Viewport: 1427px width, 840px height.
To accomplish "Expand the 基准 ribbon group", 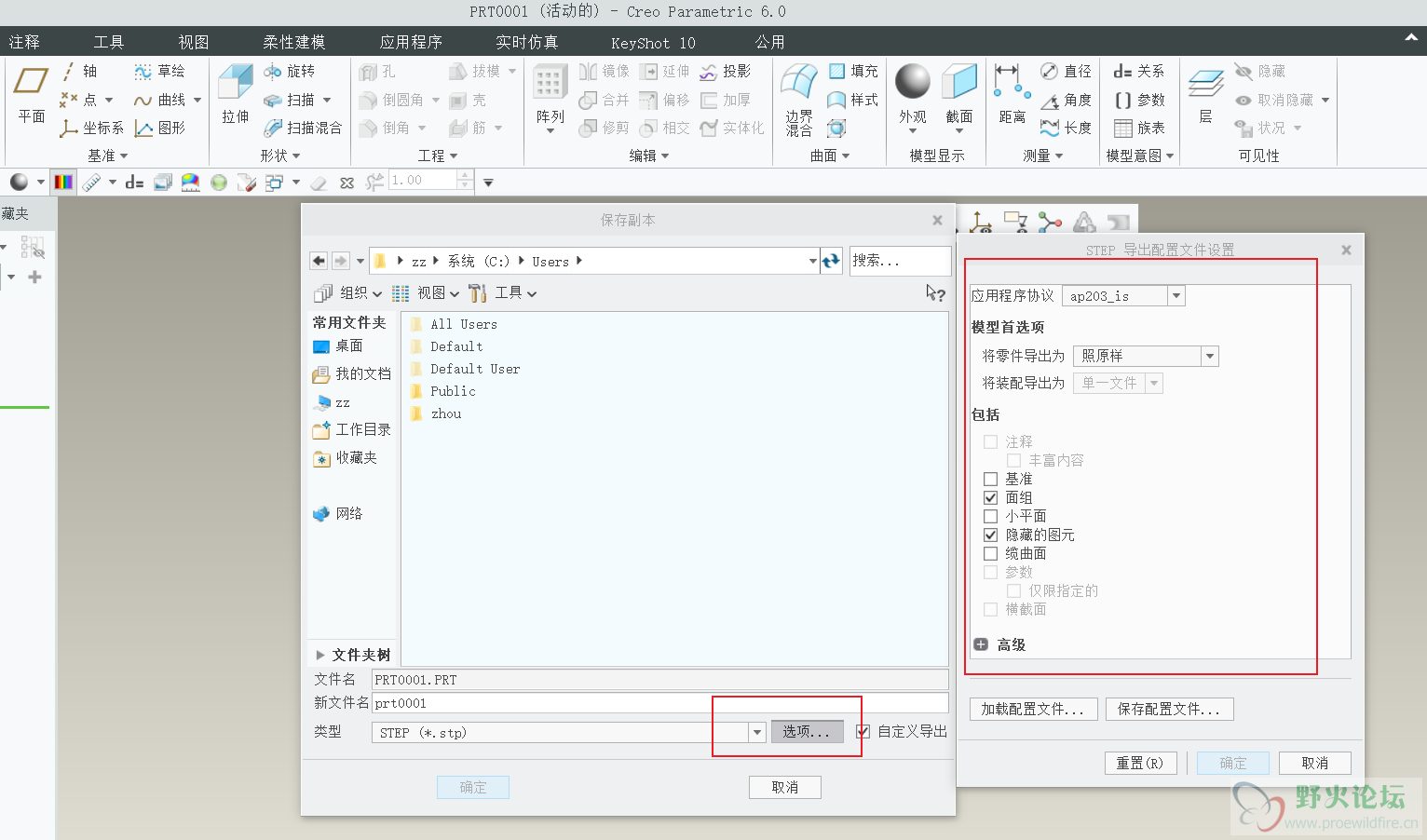I will pyautogui.click(x=107, y=156).
